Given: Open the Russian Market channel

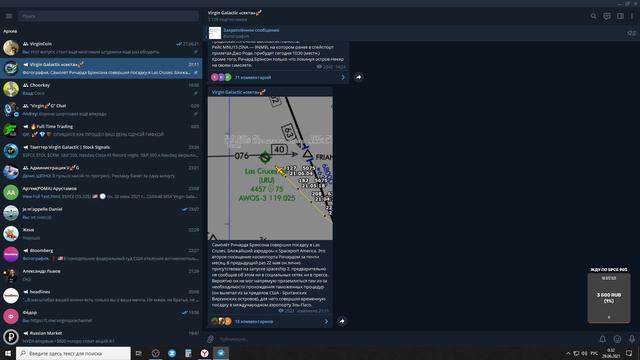Looking at the screenshot, I should [101, 337].
